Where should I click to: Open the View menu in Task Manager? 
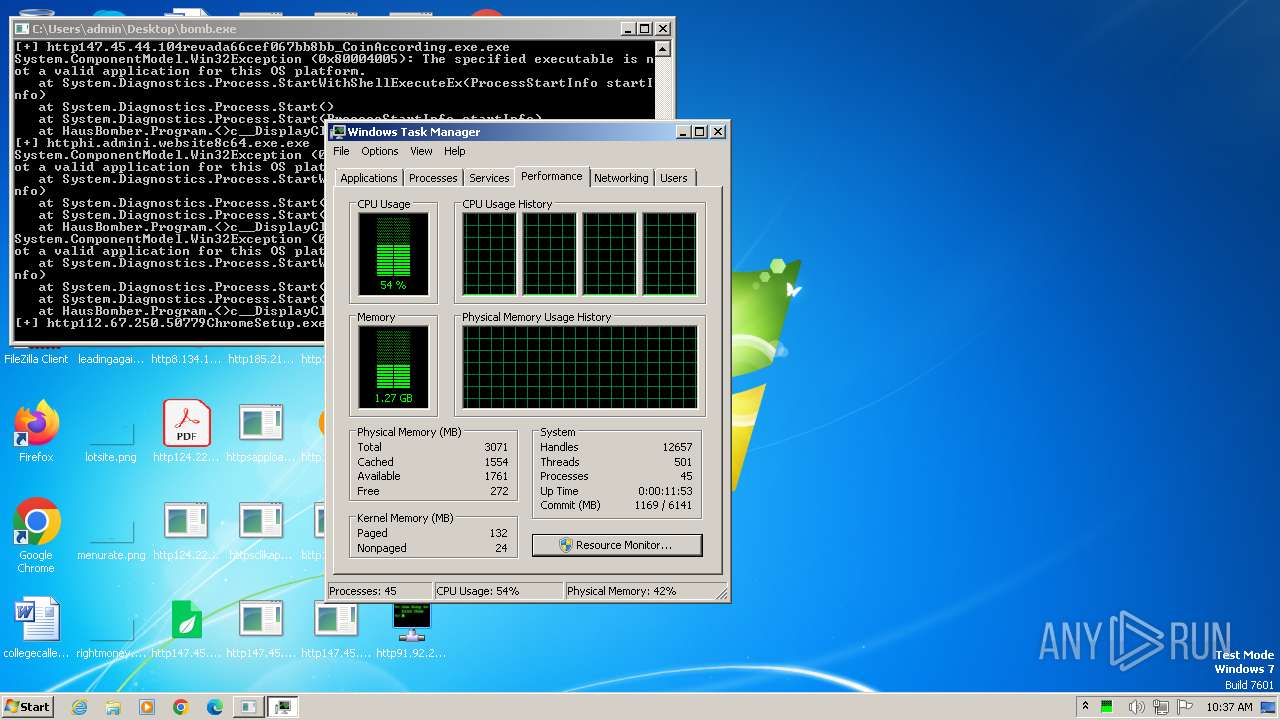[421, 151]
